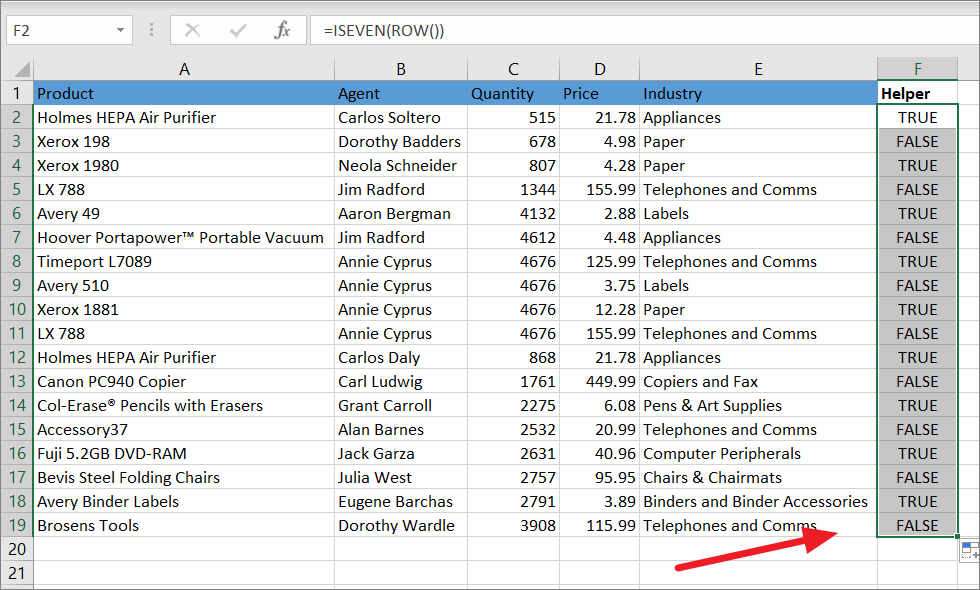980x590 pixels.
Task: Click the Price header cell
Action: point(599,93)
